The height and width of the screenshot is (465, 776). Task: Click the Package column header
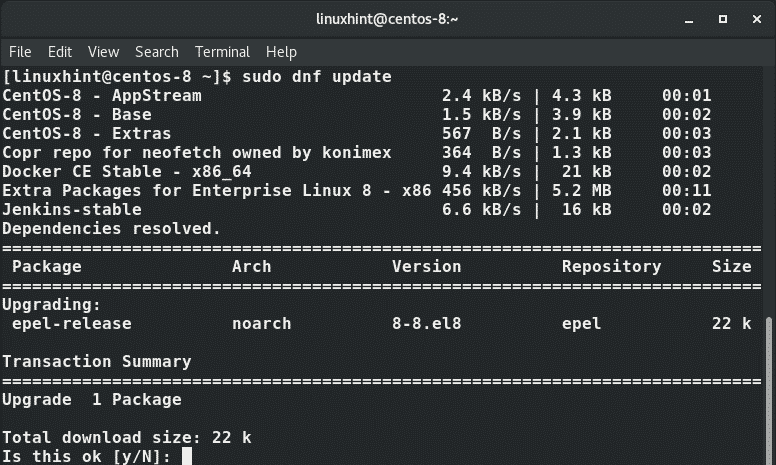pyautogui.click(x=47, y=267)
